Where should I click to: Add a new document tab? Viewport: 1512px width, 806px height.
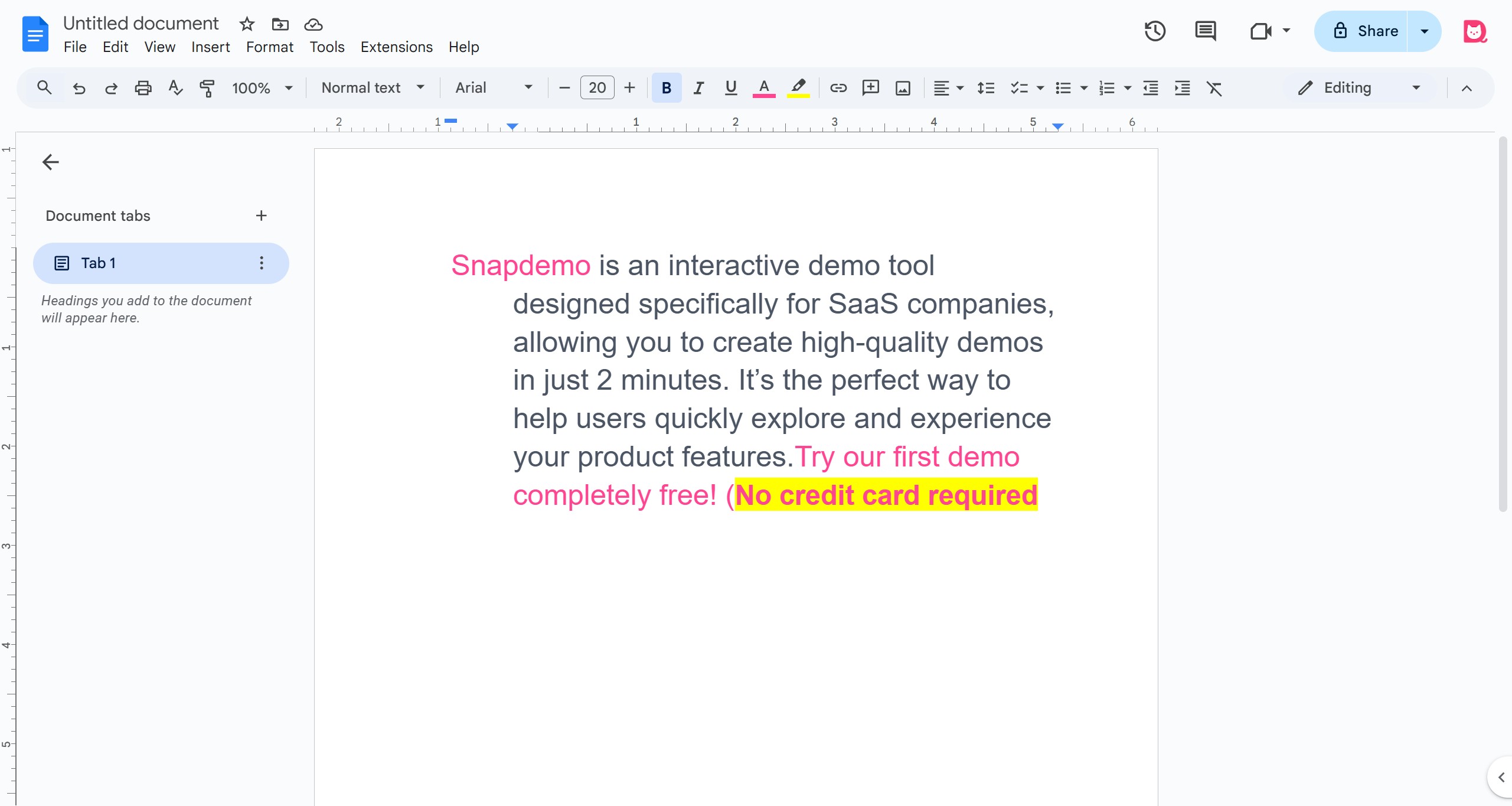(x=262, y=216)
